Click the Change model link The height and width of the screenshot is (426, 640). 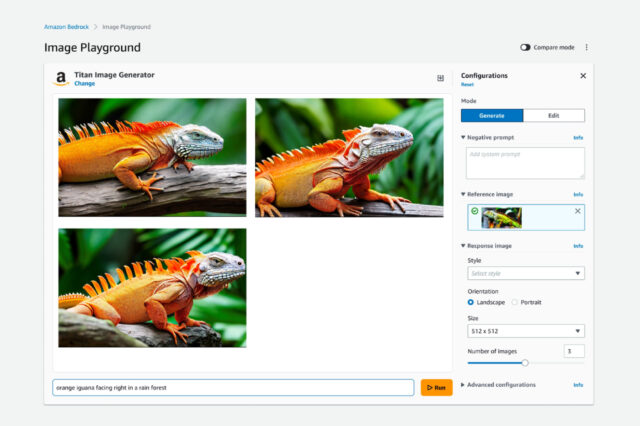coord(85,84)
